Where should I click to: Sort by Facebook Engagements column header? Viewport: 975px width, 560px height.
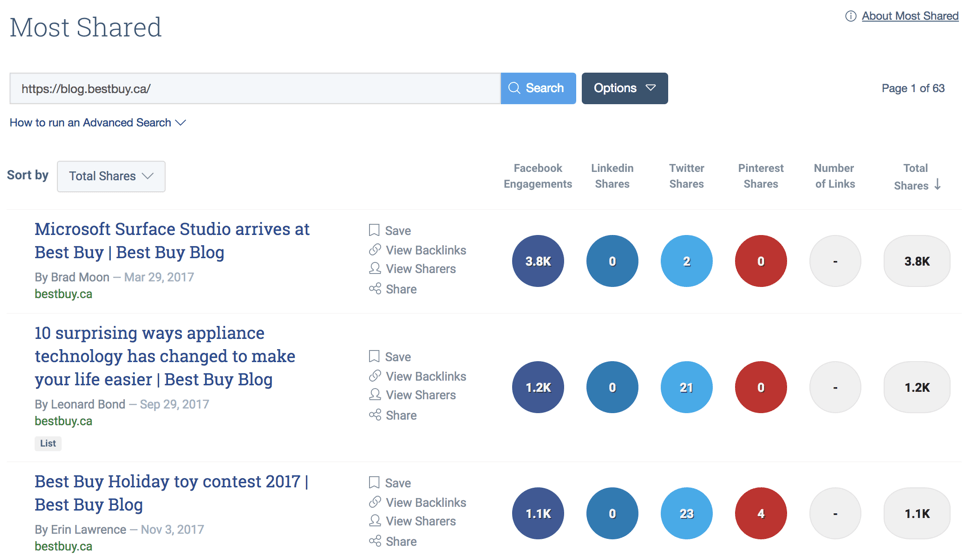538,176
